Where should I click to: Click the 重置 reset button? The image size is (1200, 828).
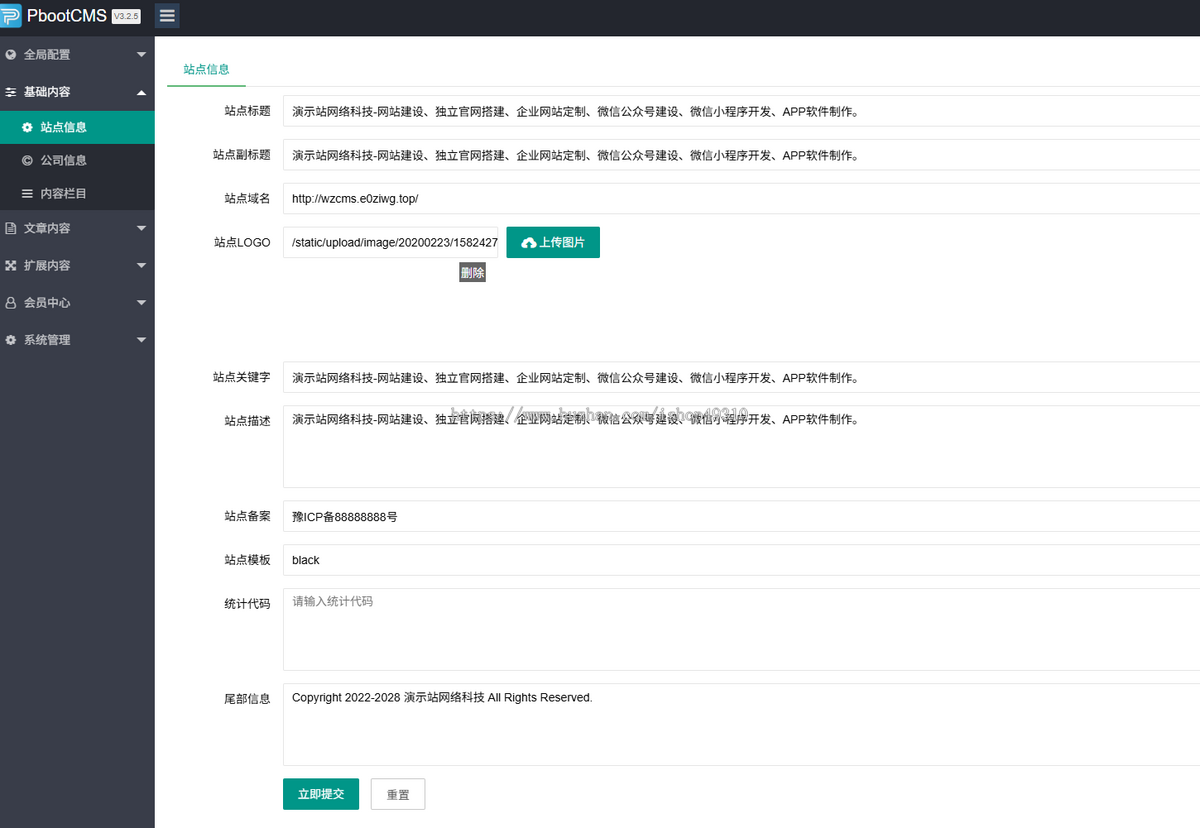398,794
